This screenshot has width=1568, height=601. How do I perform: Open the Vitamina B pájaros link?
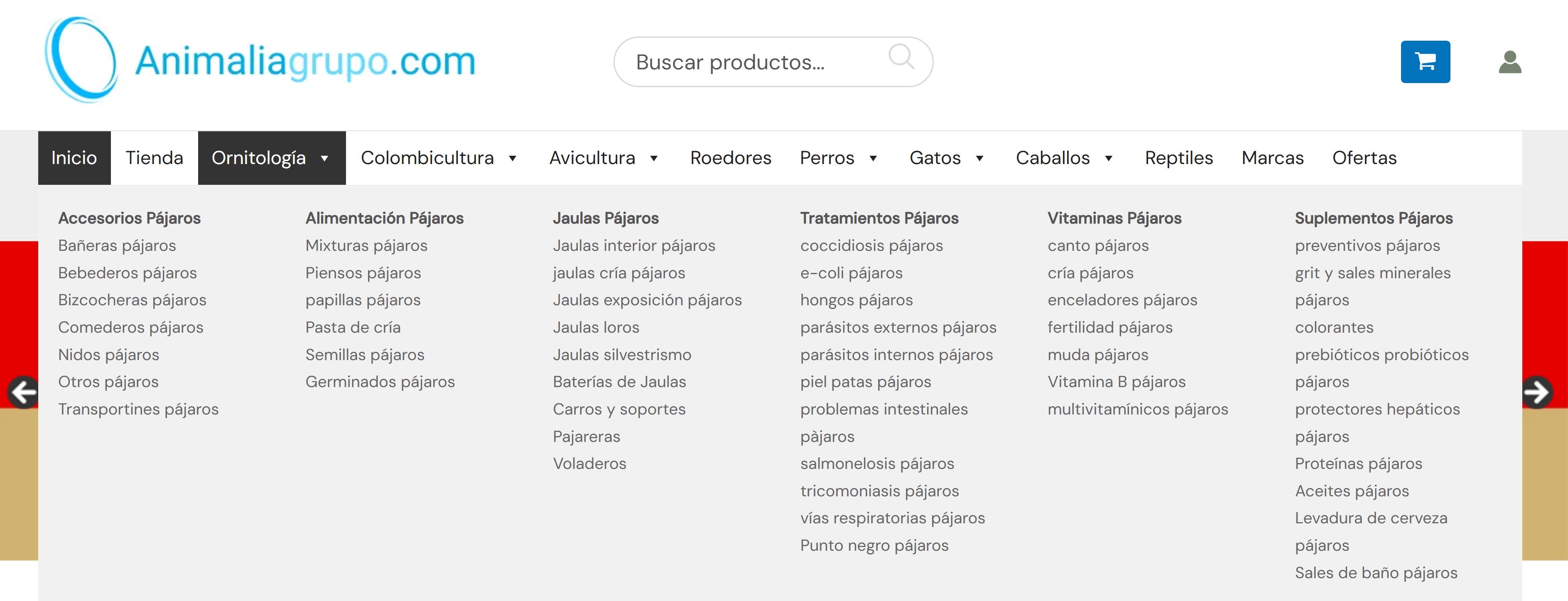(1116, 382)
